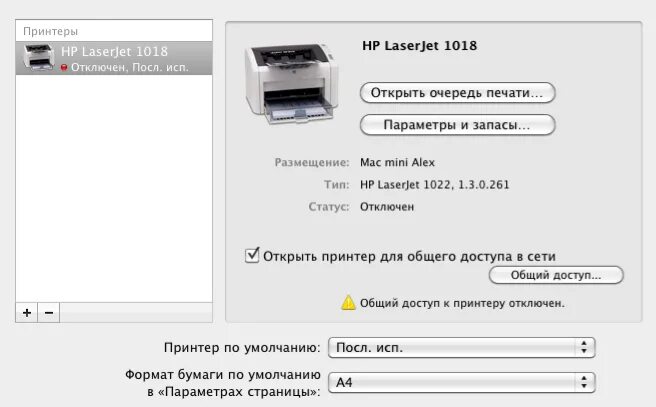Open the print queue

coord(457,92)
